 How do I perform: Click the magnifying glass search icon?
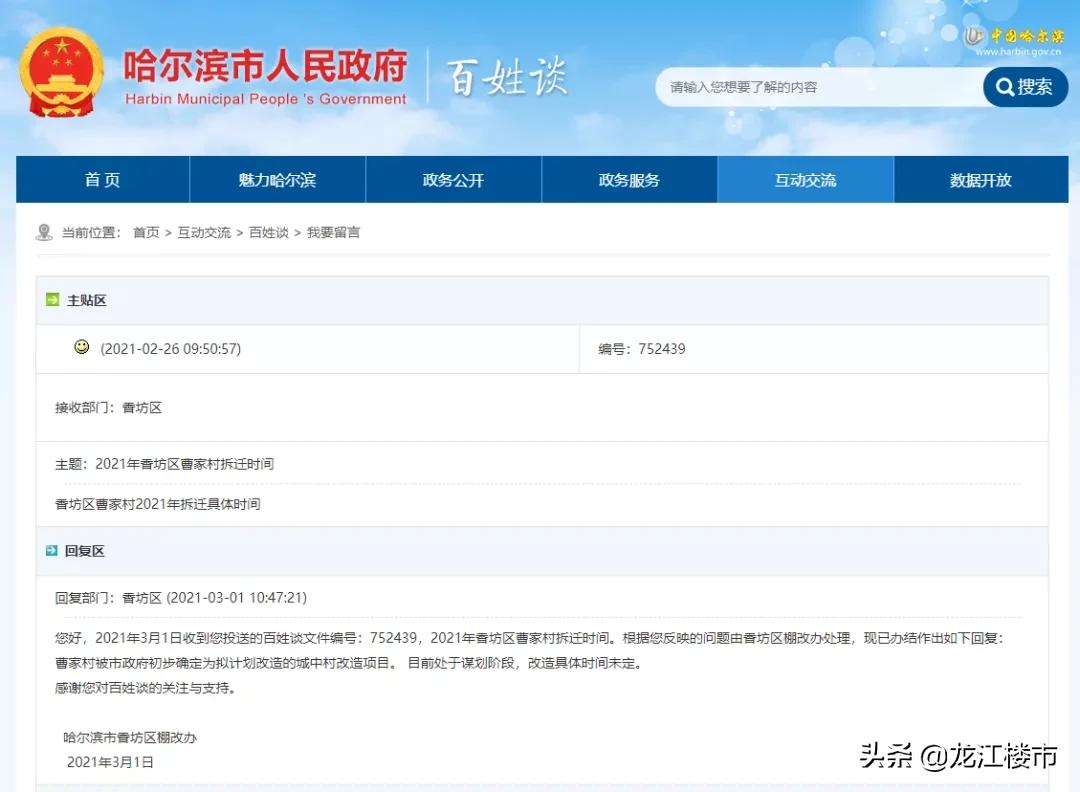[1004, 87]
